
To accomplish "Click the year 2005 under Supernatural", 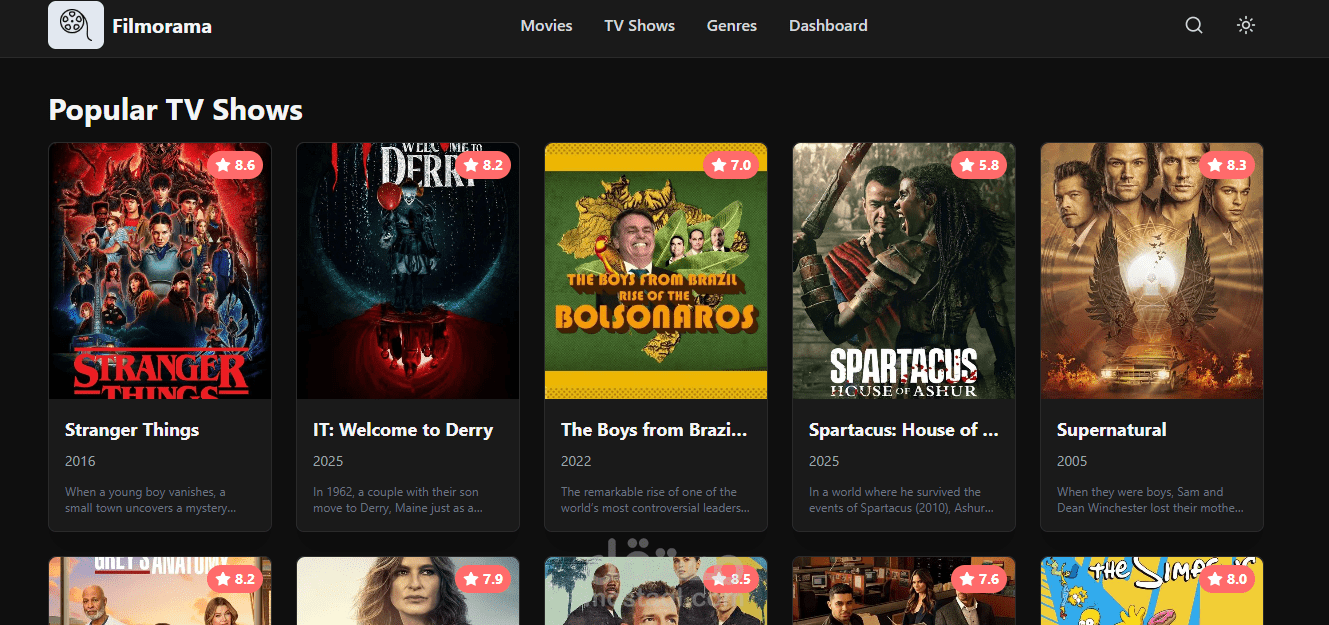I will 1072,461.
